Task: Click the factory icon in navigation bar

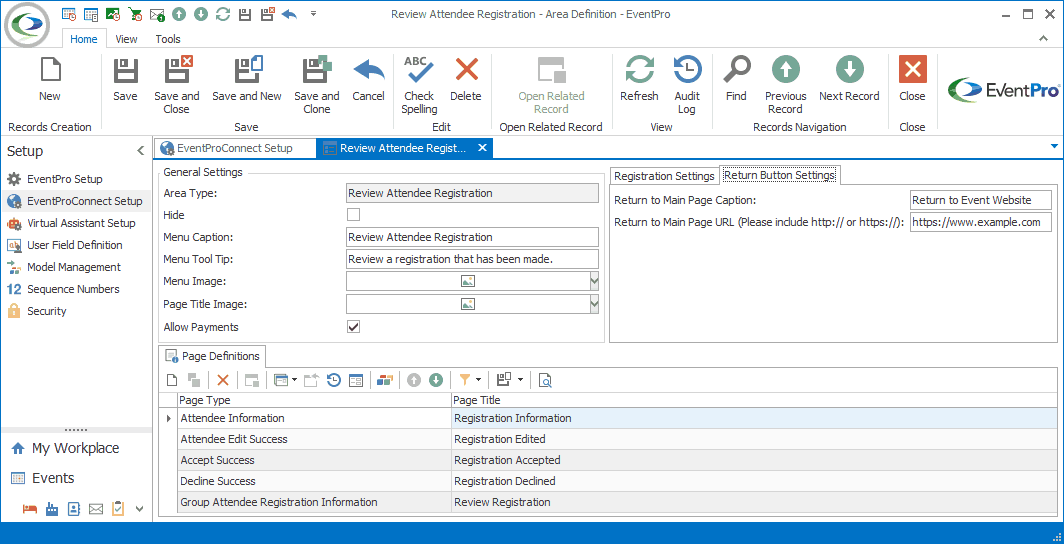Action: click(x=52, y=509)
